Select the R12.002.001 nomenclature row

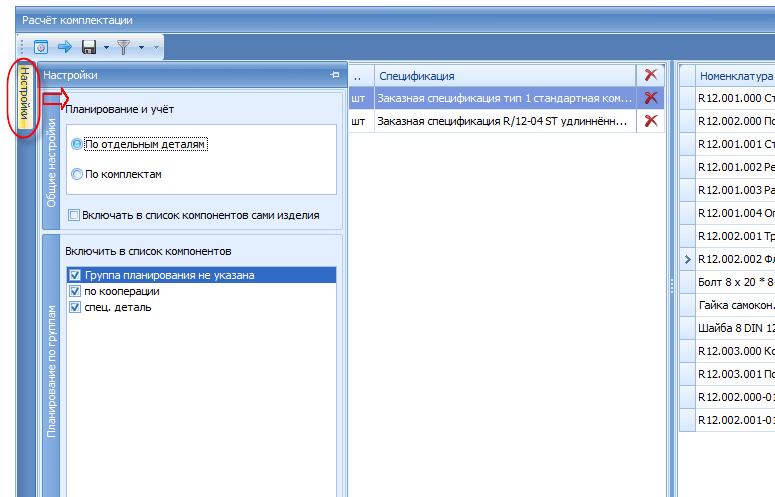click(735, 236)
